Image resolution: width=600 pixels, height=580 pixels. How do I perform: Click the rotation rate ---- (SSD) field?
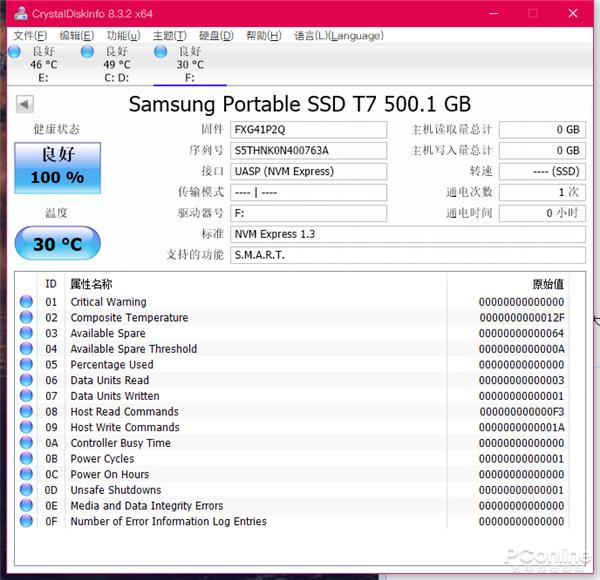(x=542, y=171)
